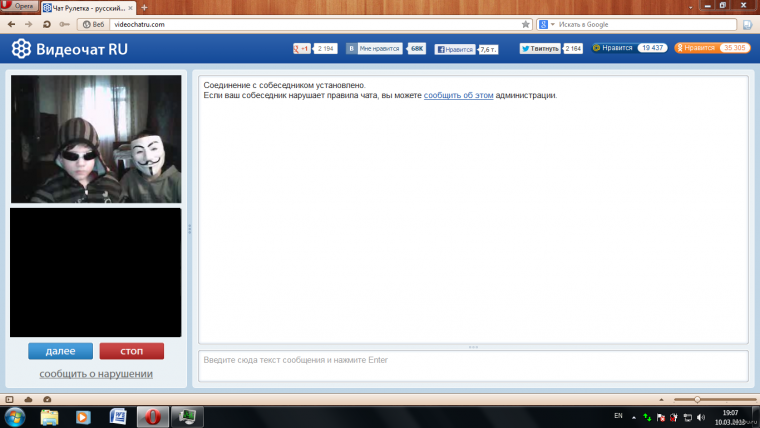
Task: Go back to previous page
Action: [x=12, y=23]
